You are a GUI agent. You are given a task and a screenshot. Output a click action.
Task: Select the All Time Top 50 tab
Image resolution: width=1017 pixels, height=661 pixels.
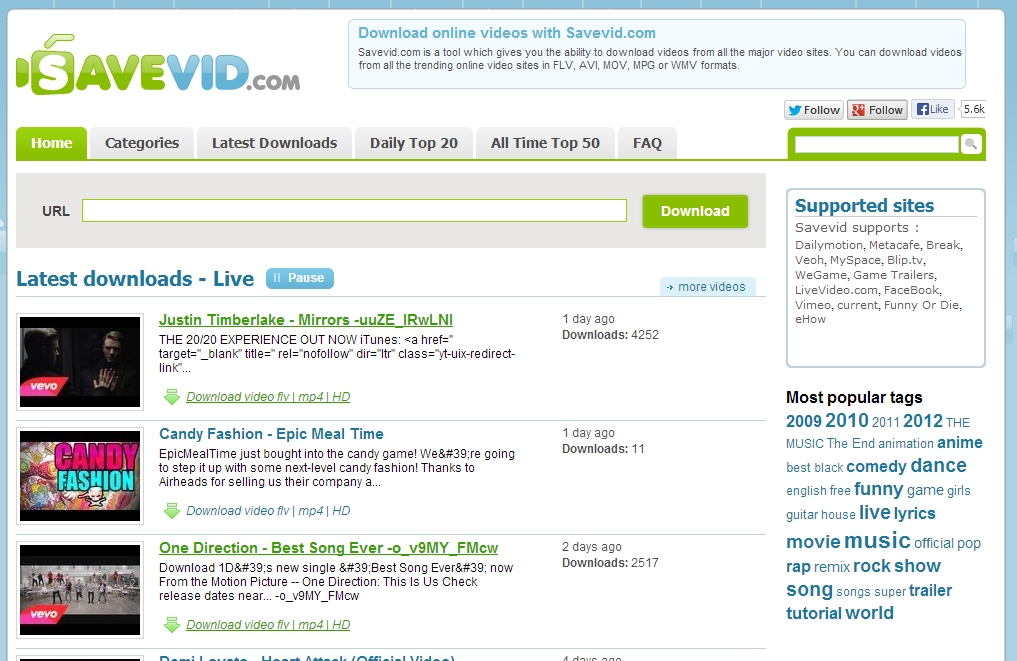[544, 143]
